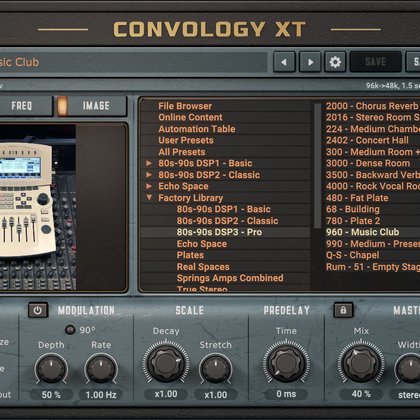Expand the 80s-90s DSP2 - Classic top-level folder
The height and width of the screenshot is (420, 420).
pyautogui.click(x=149, y=175)
